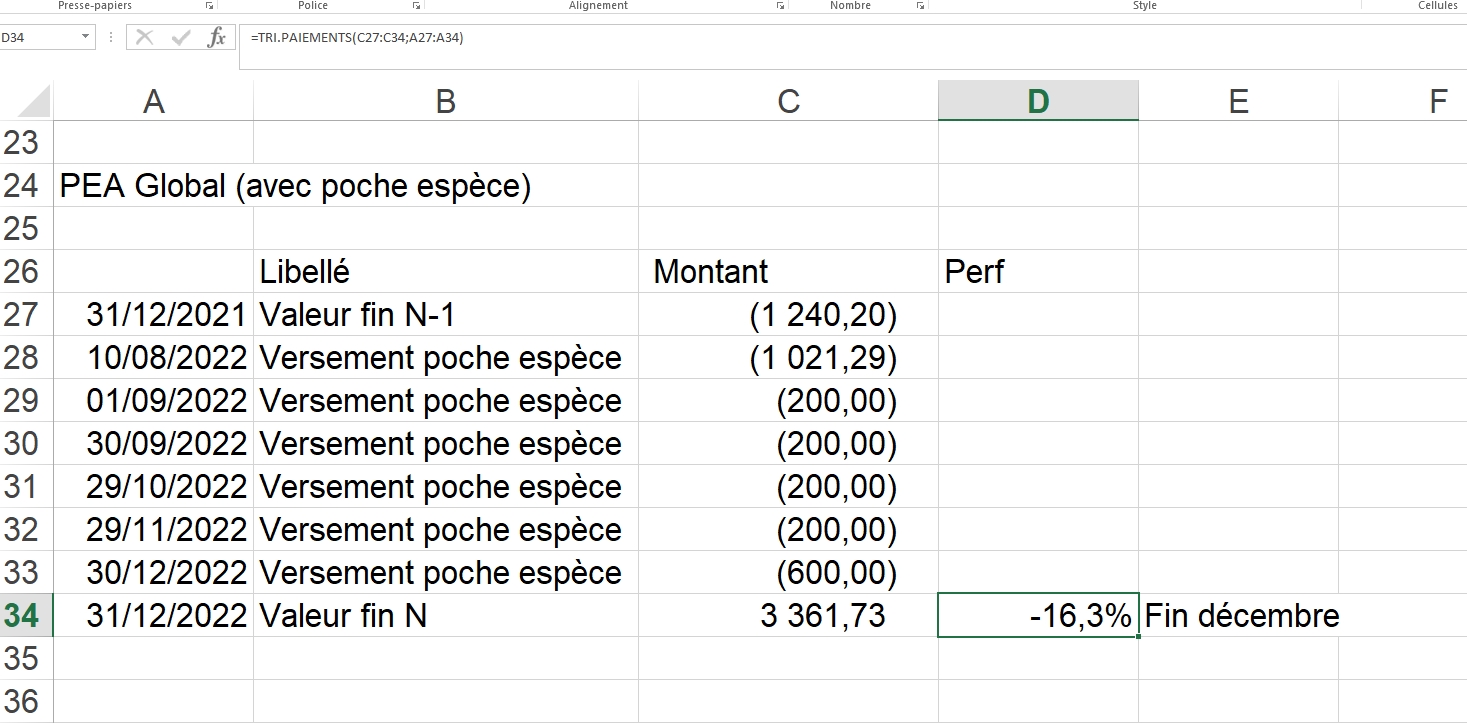
Task: Select row 34 header
Action: click(x=22, y=616)
